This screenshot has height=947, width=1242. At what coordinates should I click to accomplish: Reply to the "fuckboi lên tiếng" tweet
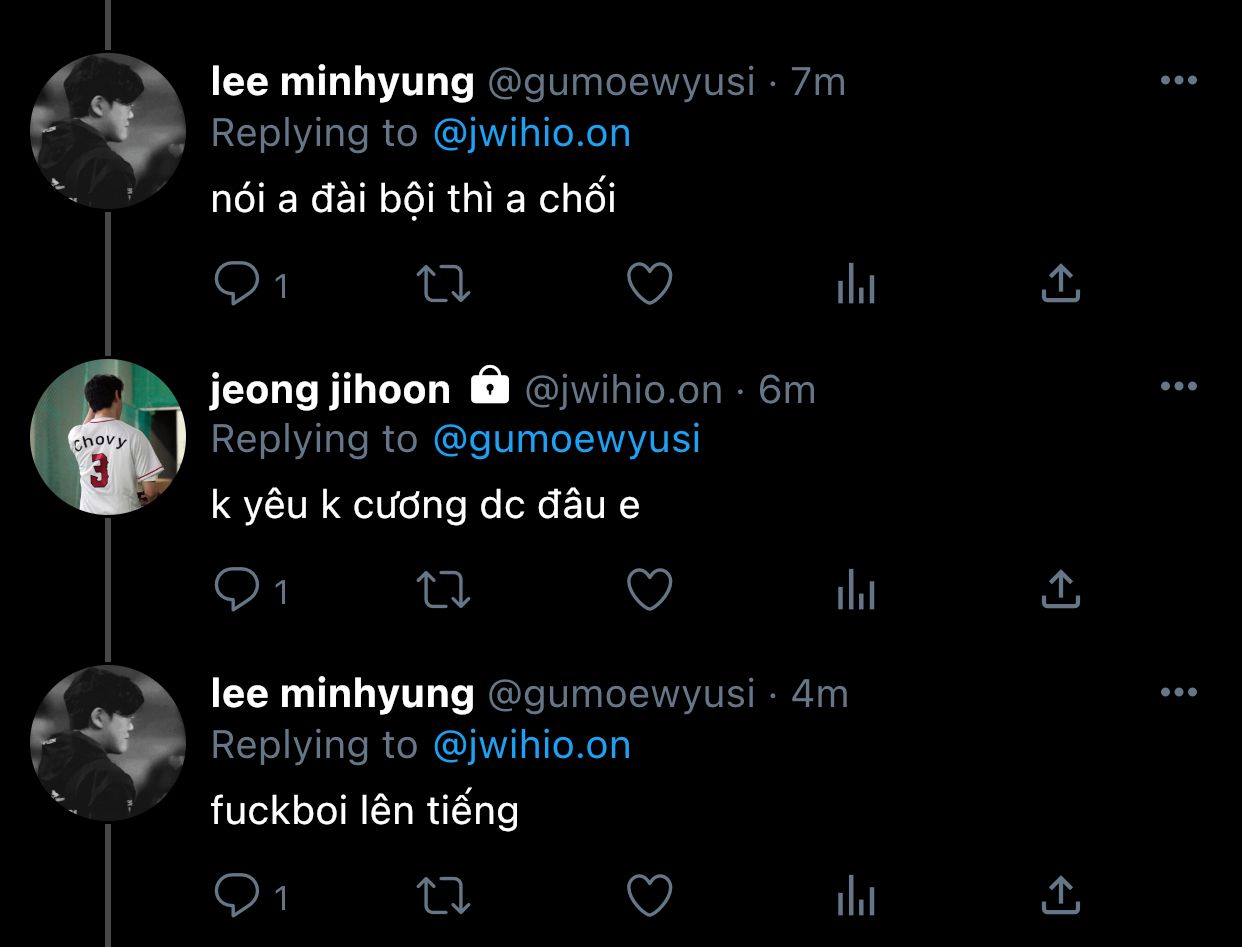point(237,895)
